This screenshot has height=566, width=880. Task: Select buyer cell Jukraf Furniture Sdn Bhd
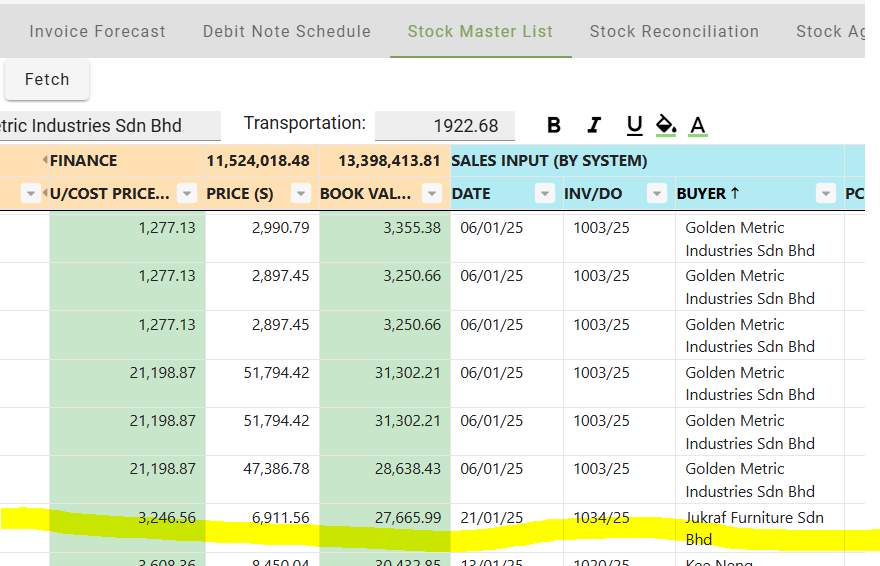pyautogui.click(x=760, y=528)
